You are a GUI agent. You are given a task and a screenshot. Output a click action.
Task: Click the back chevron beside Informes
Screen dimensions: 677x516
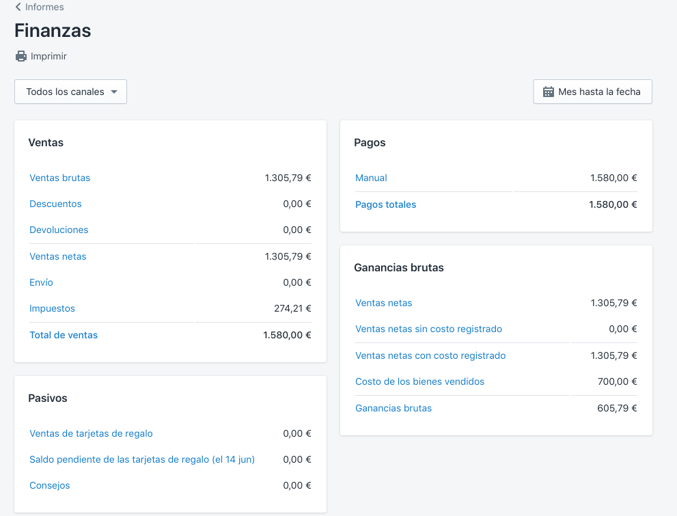(18, 7)
